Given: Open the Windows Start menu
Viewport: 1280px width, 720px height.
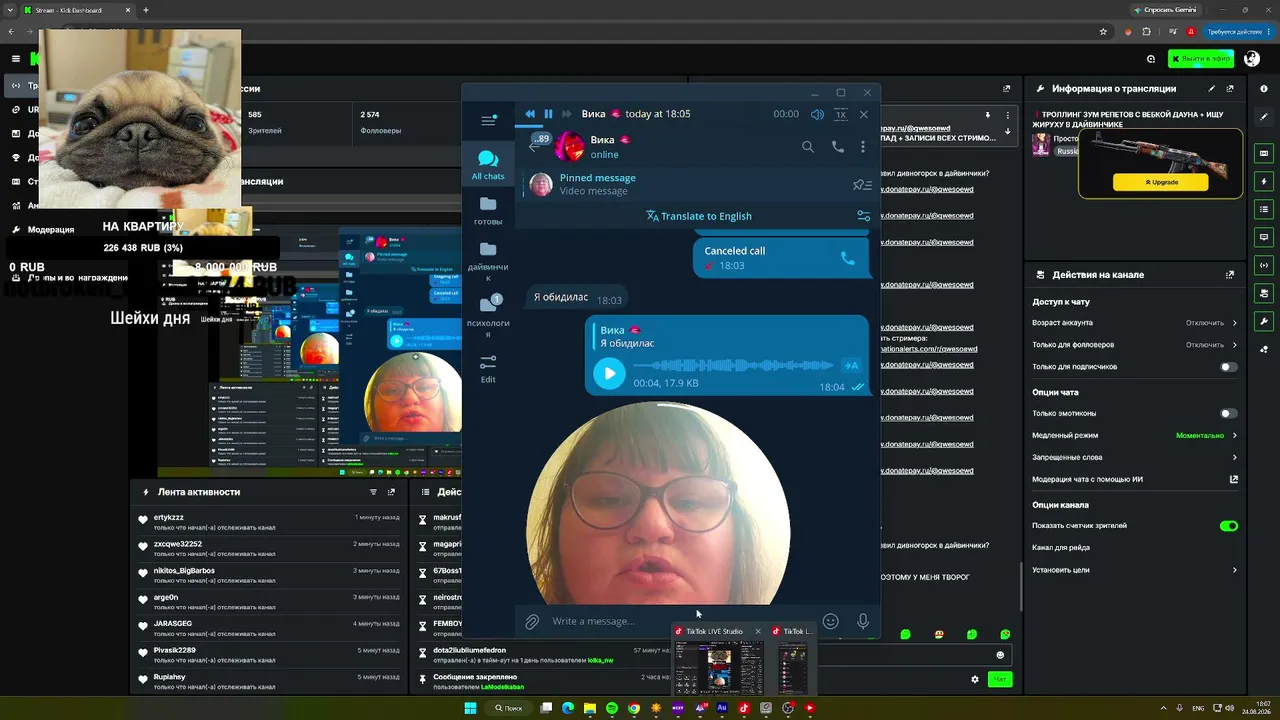Looking at the screenshot, I should pyautogui.click(x=470, y=708).
